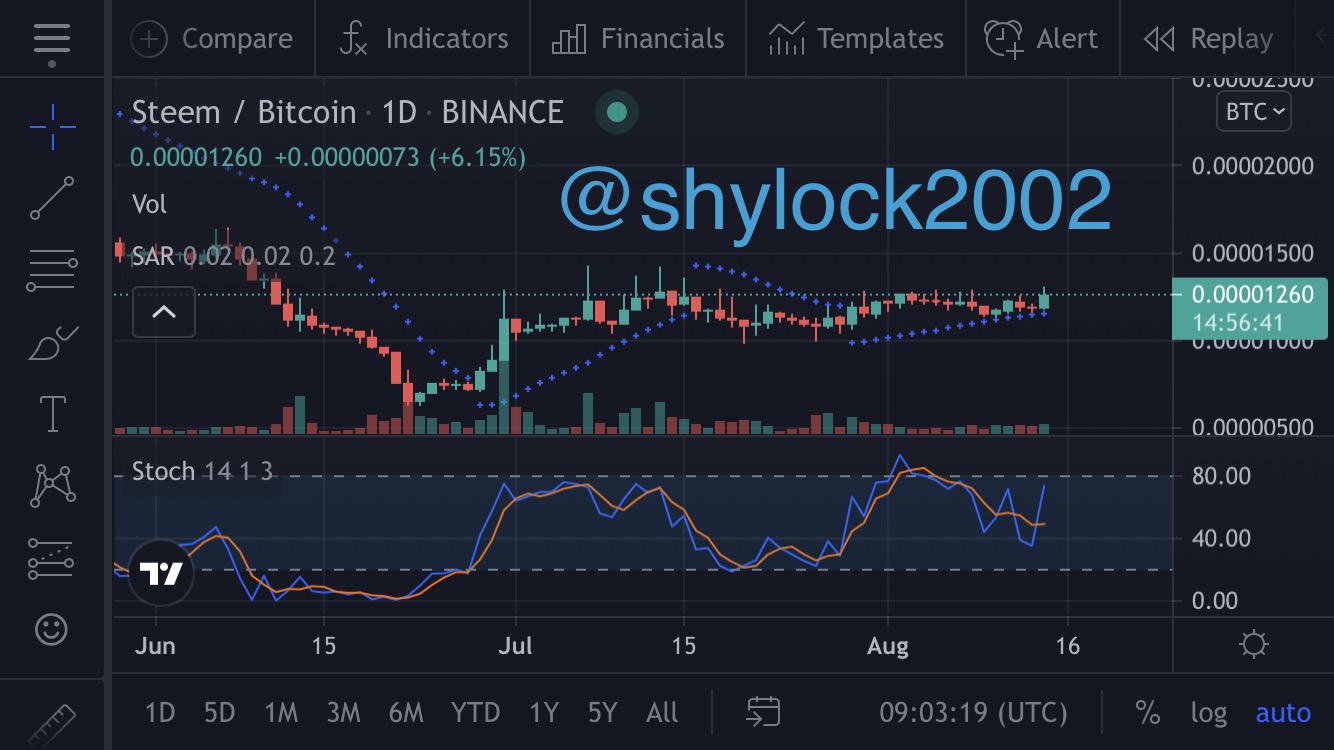Open the Compare symbol dialog

[x=213, y=39]
